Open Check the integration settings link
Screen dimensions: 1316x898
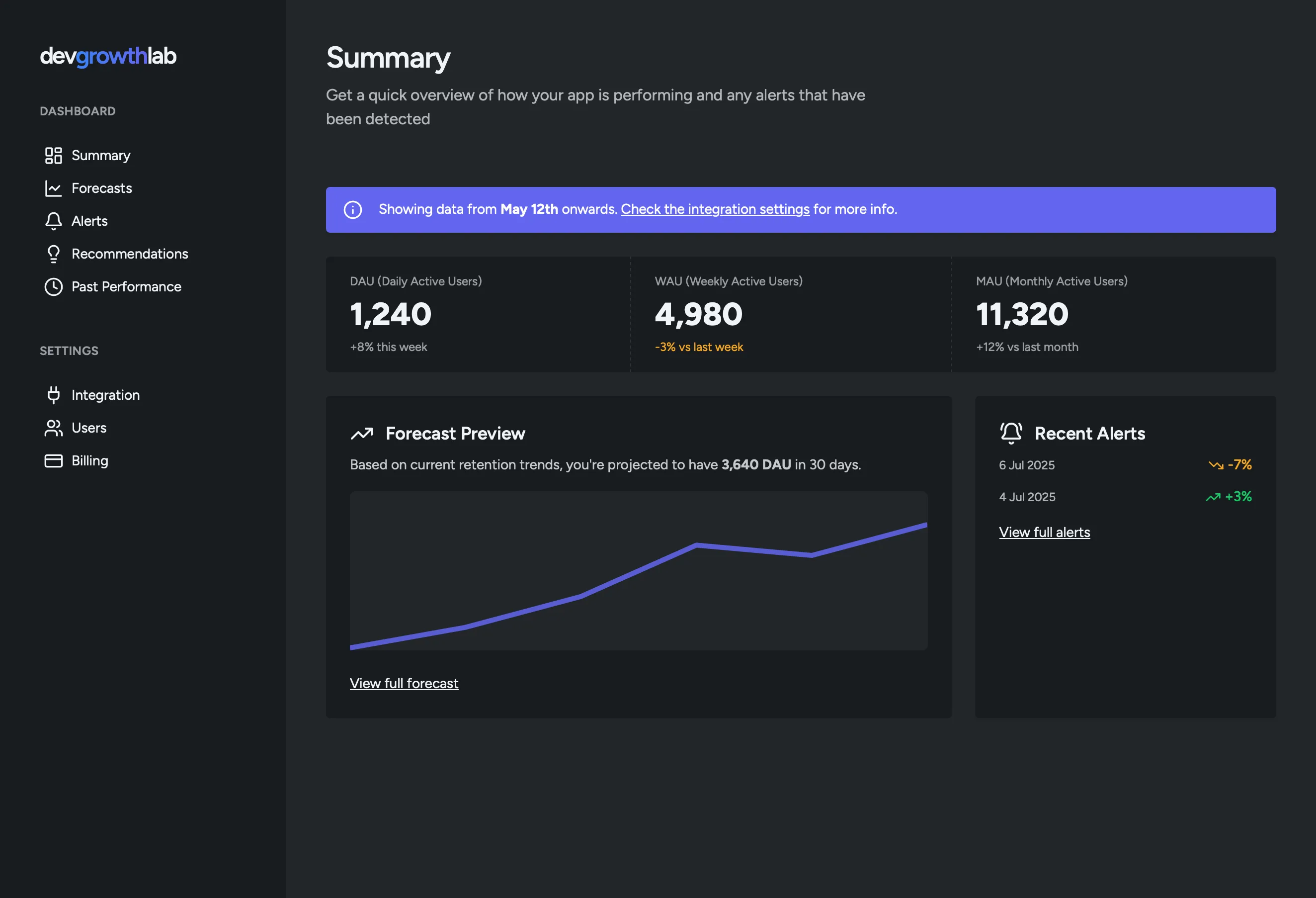tap(715, 209)
